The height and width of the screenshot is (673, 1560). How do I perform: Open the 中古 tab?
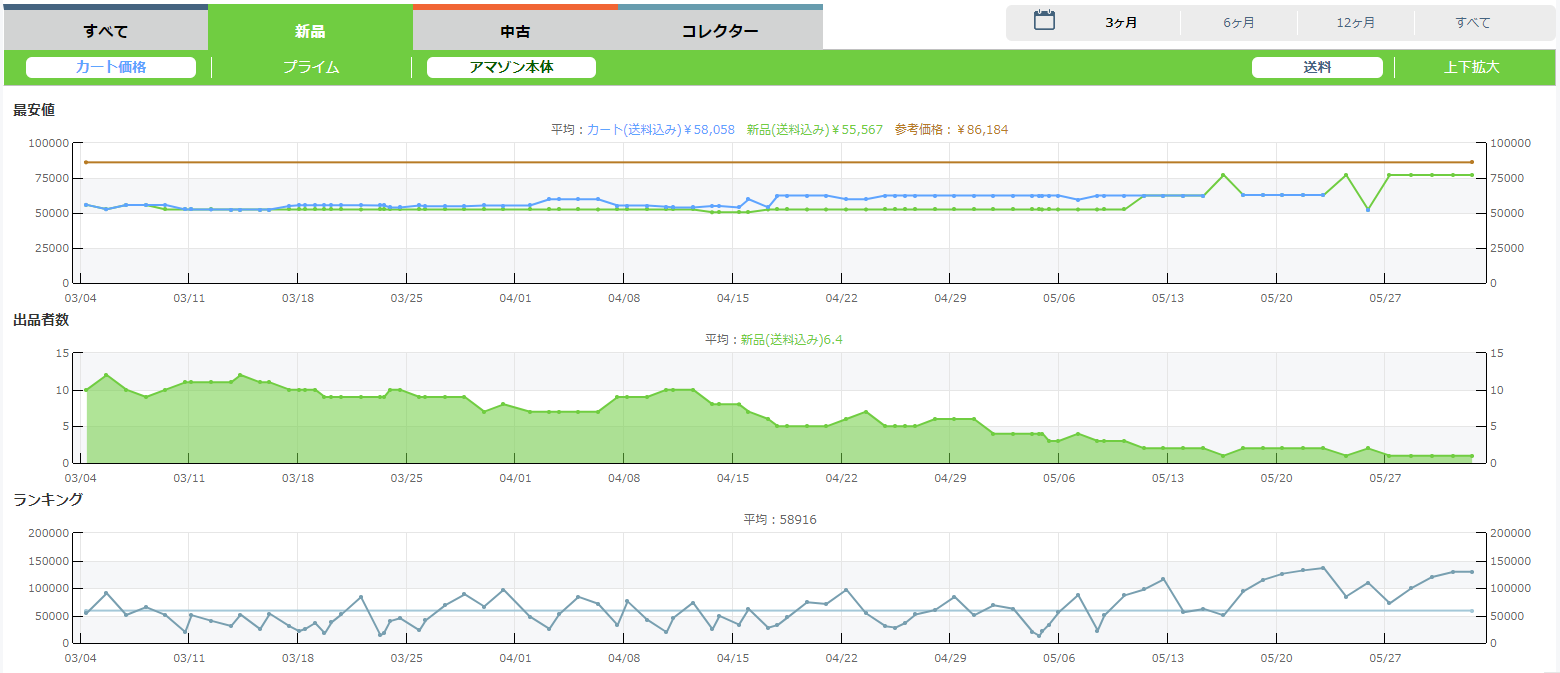(515, 30)
